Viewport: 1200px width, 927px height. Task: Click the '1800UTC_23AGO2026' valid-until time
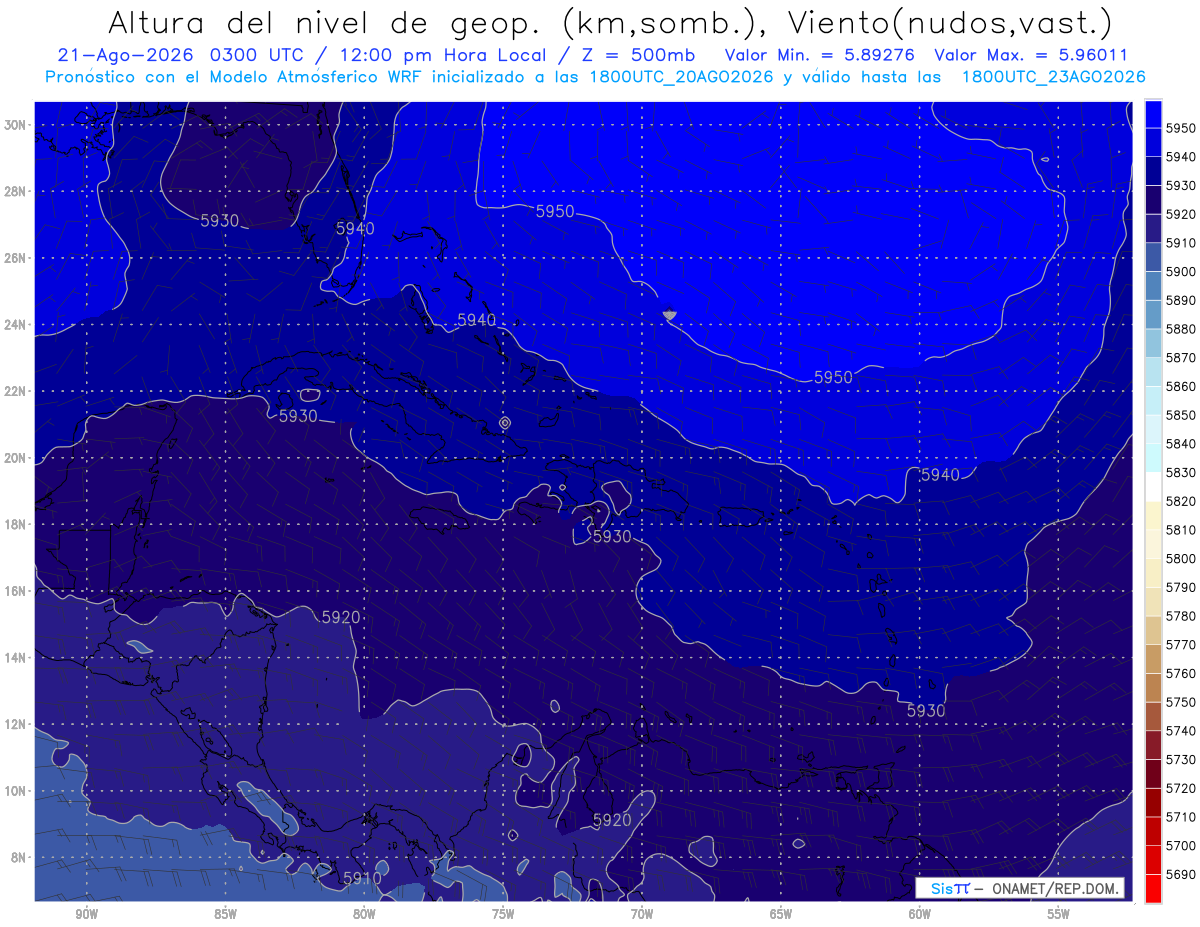pos(1053,77)
